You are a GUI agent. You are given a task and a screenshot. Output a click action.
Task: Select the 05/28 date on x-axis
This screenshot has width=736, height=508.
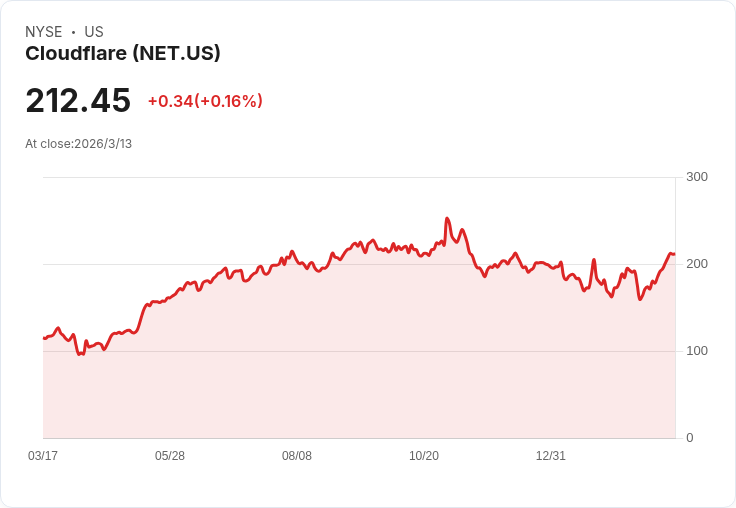pyautogui.click(x=170, y=456)
